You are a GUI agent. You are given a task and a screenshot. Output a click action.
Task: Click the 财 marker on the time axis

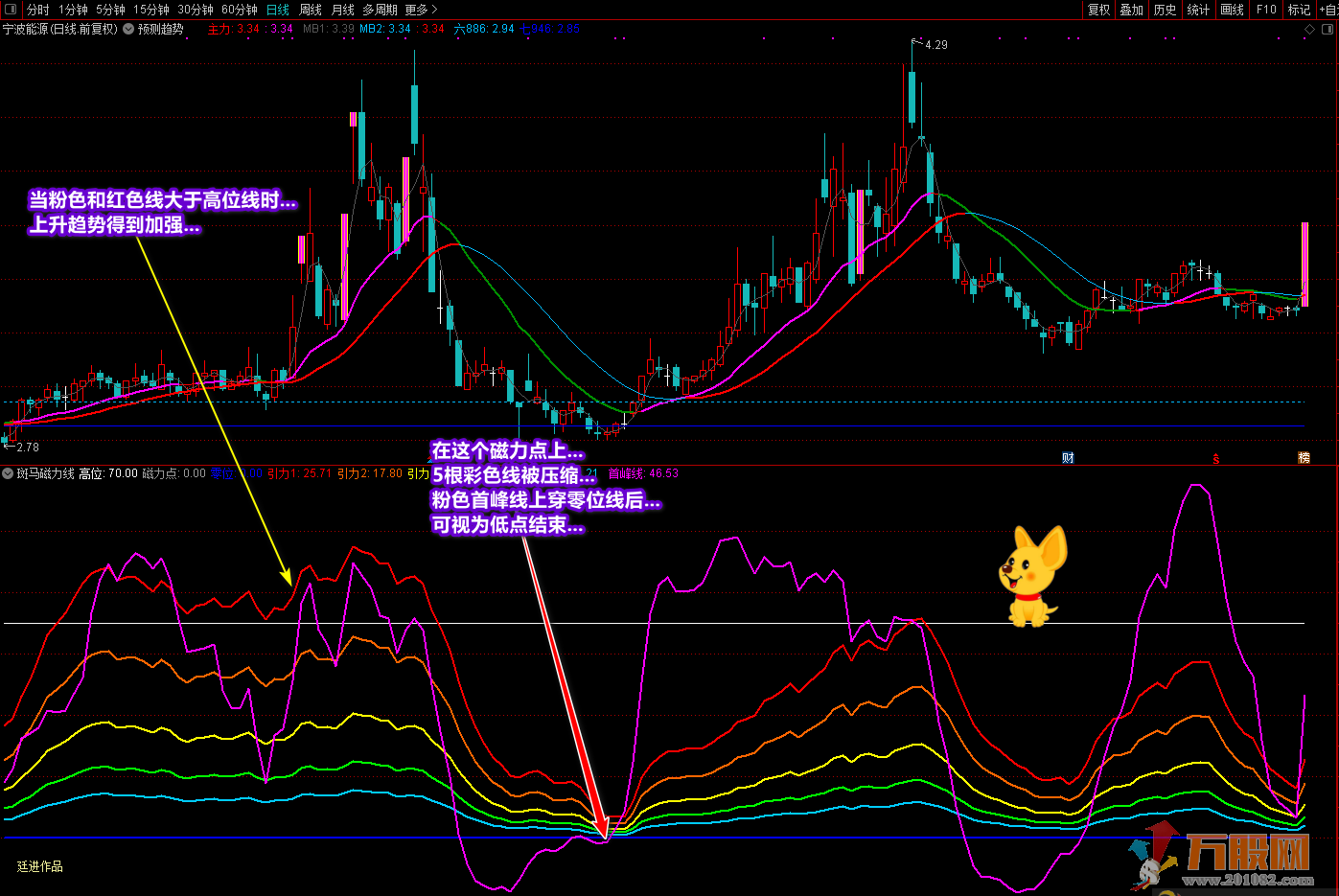(1068, 458)
